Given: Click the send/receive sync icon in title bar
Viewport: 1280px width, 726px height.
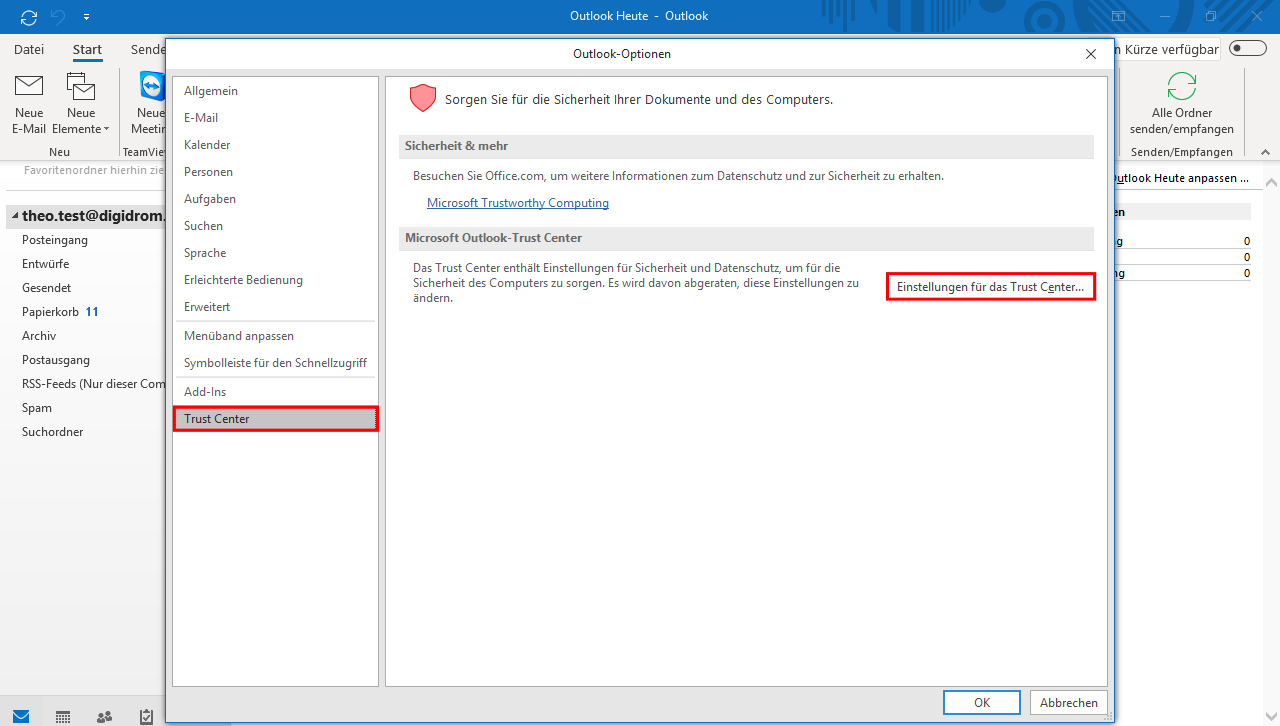Looking at the screenshot, I should tap(29, 17).
